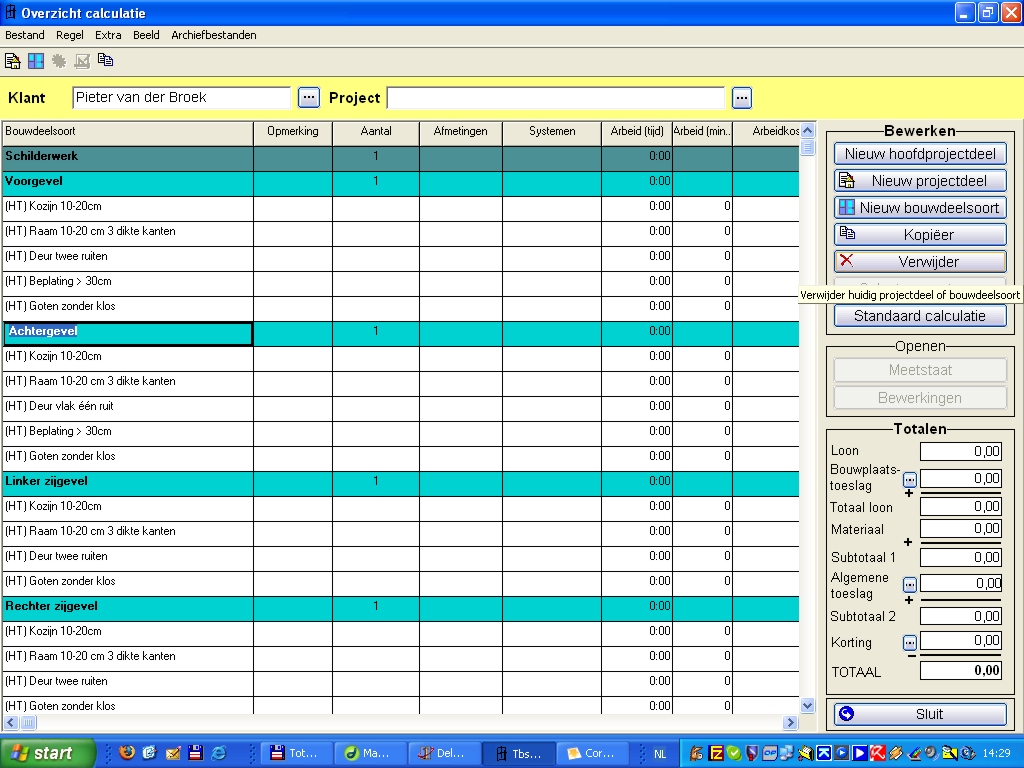Click the Verwijder button
The width and height of the screenshot is (1024, 768).
click(x=920, y=262)
